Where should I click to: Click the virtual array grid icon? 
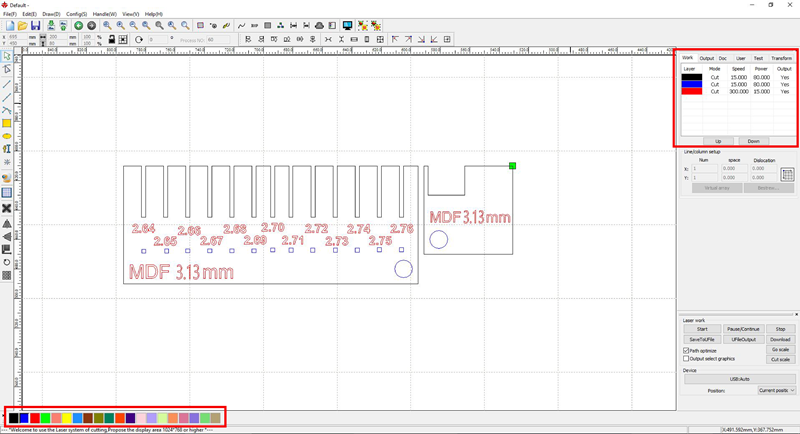coord(787,174)
